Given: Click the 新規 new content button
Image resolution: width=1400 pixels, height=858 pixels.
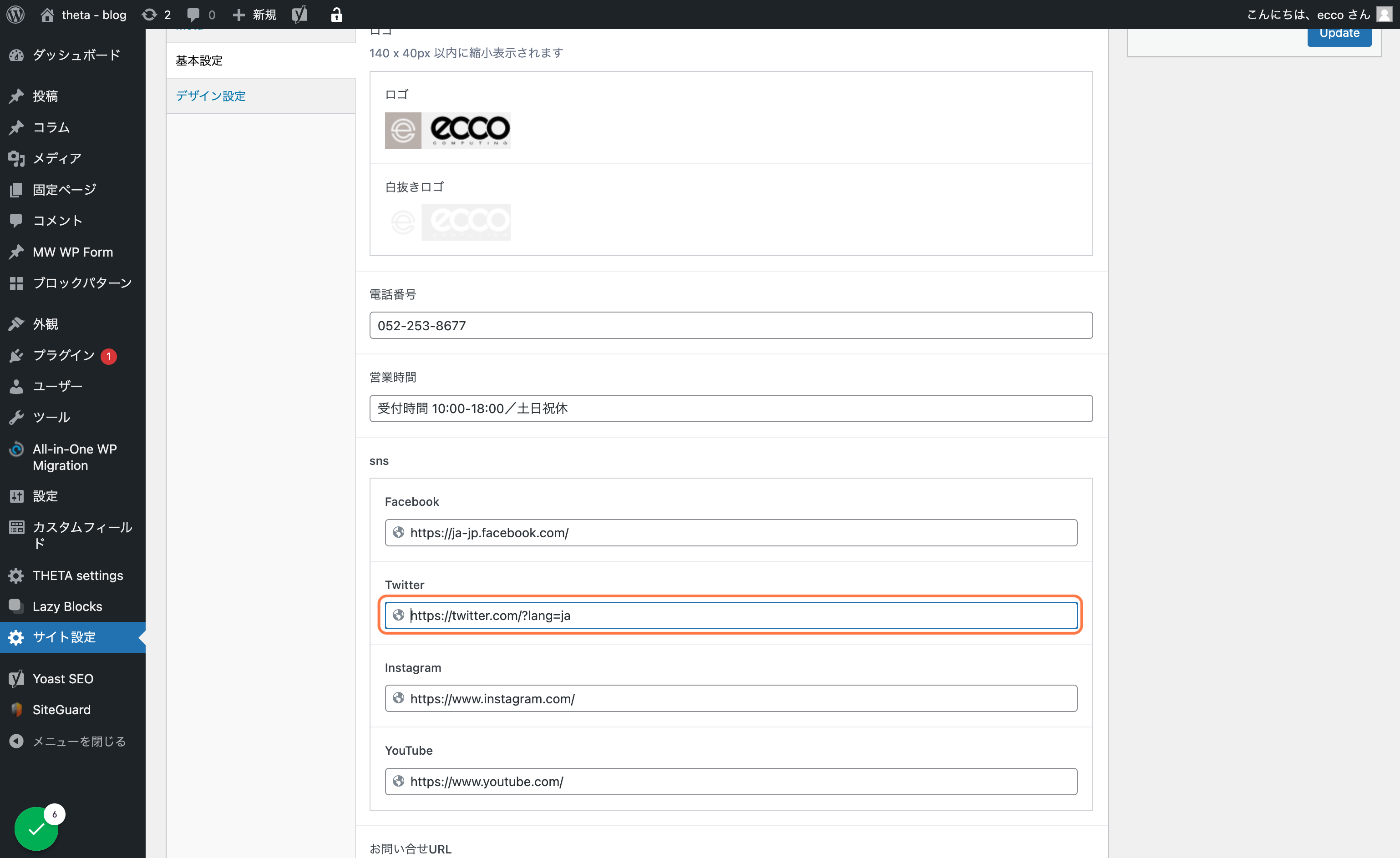Looking at the screenshot, I should [x=254, y=15].
